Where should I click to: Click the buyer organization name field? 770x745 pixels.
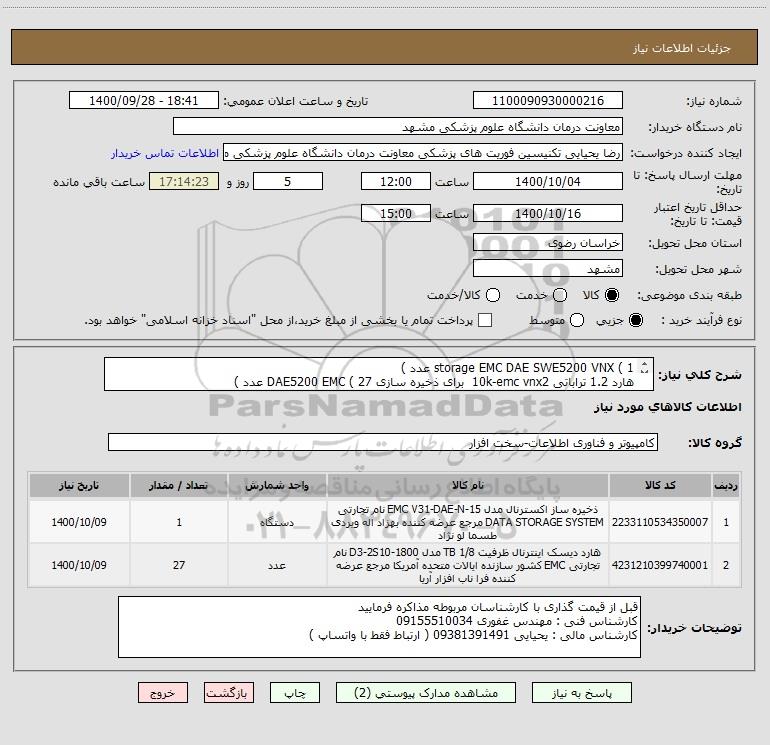[x=398, y=126]
